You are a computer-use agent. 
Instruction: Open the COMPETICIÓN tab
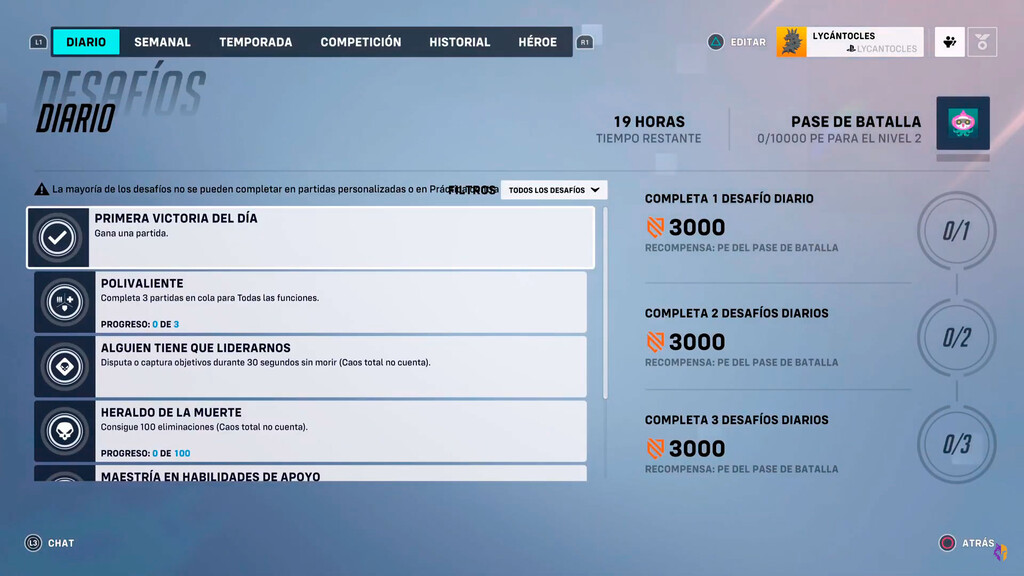359,41
